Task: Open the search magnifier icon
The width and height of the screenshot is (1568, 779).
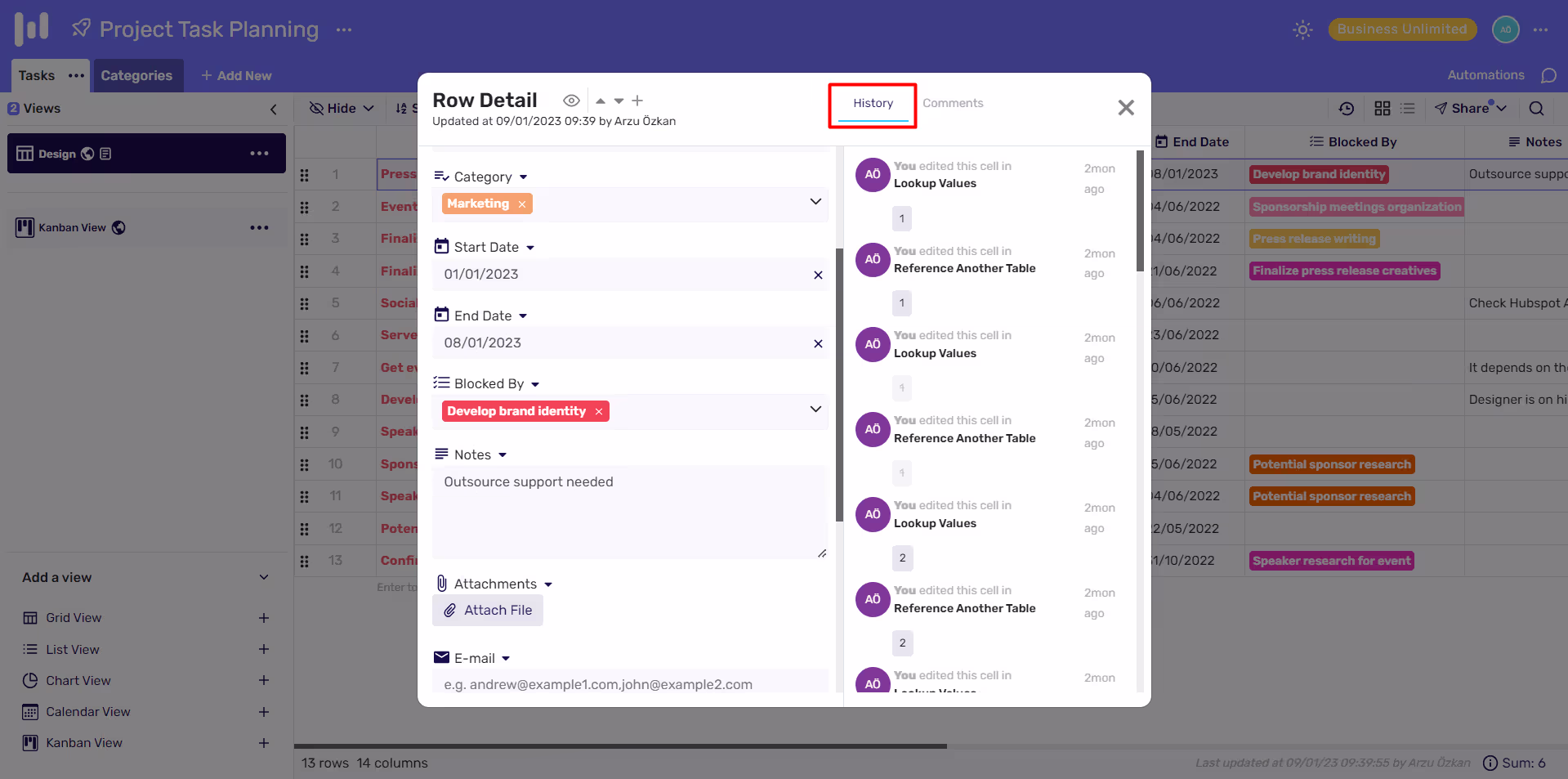Action: pyautogui.click(x=1536, y=108)
